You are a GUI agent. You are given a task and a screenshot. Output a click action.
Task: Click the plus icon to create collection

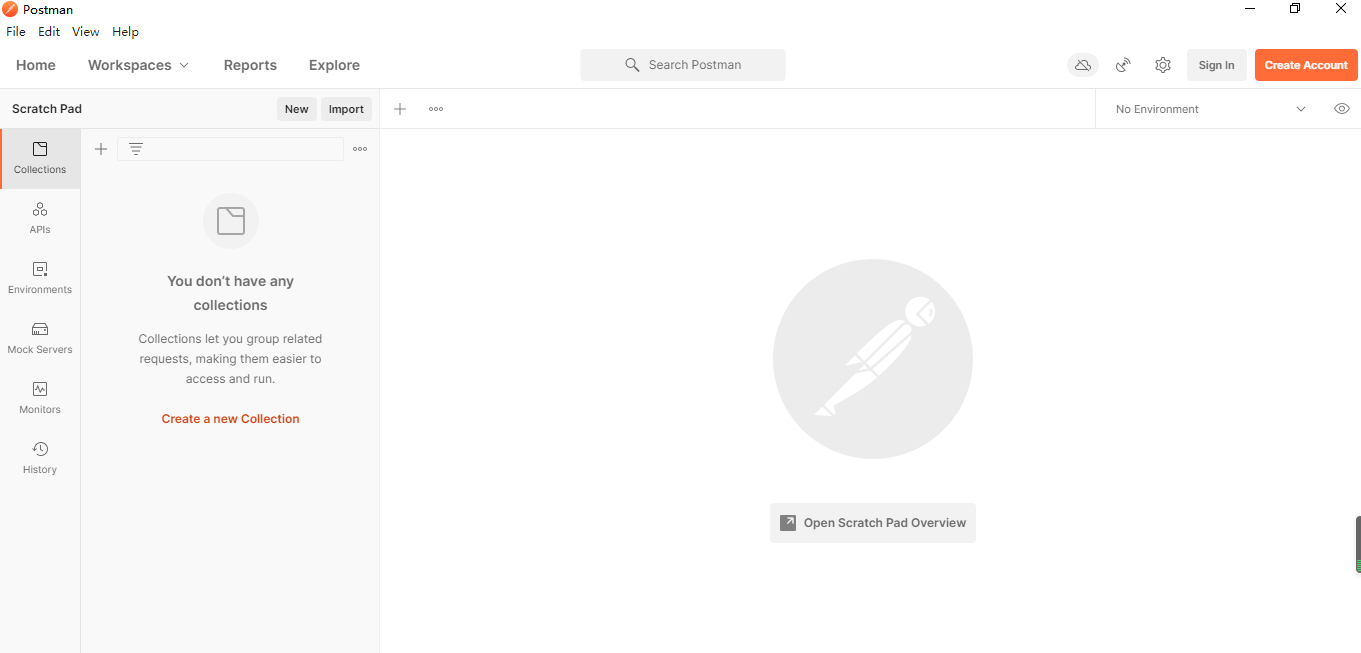point(101,149)
